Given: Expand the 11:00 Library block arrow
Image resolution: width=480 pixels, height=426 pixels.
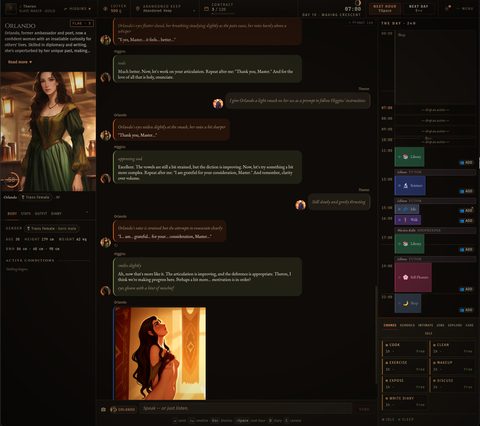Looking at the screenshot, I should [x=399, y=157].
